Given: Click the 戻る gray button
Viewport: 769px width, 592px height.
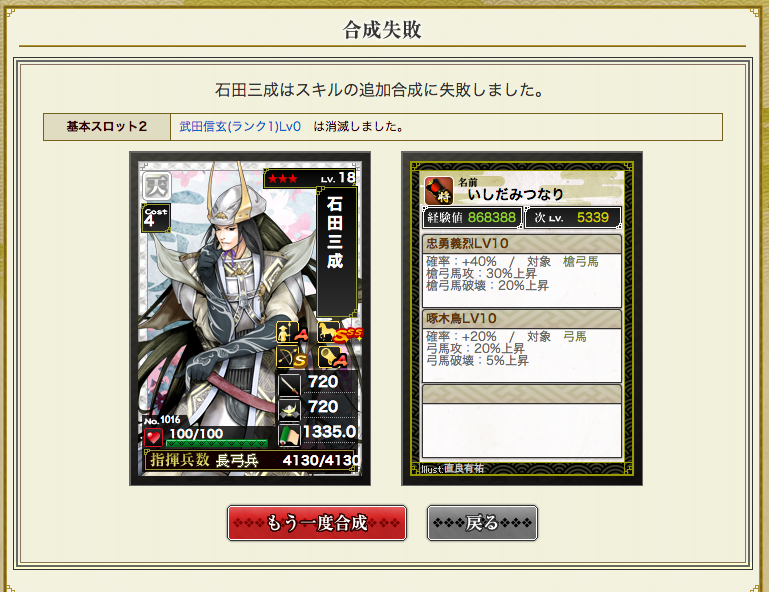Looking at the screenshot, I should [482, 523].
